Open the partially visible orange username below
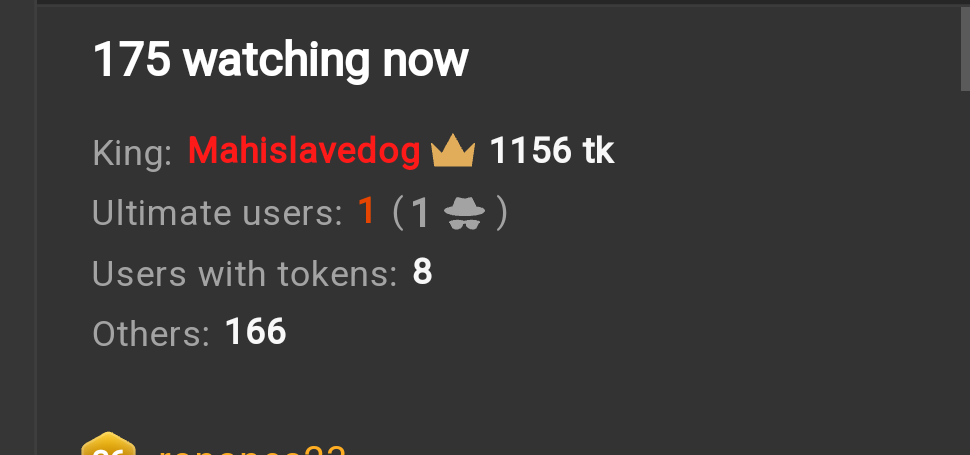The width and height of the screenshot is (970, 455). [x=252, y=451]
